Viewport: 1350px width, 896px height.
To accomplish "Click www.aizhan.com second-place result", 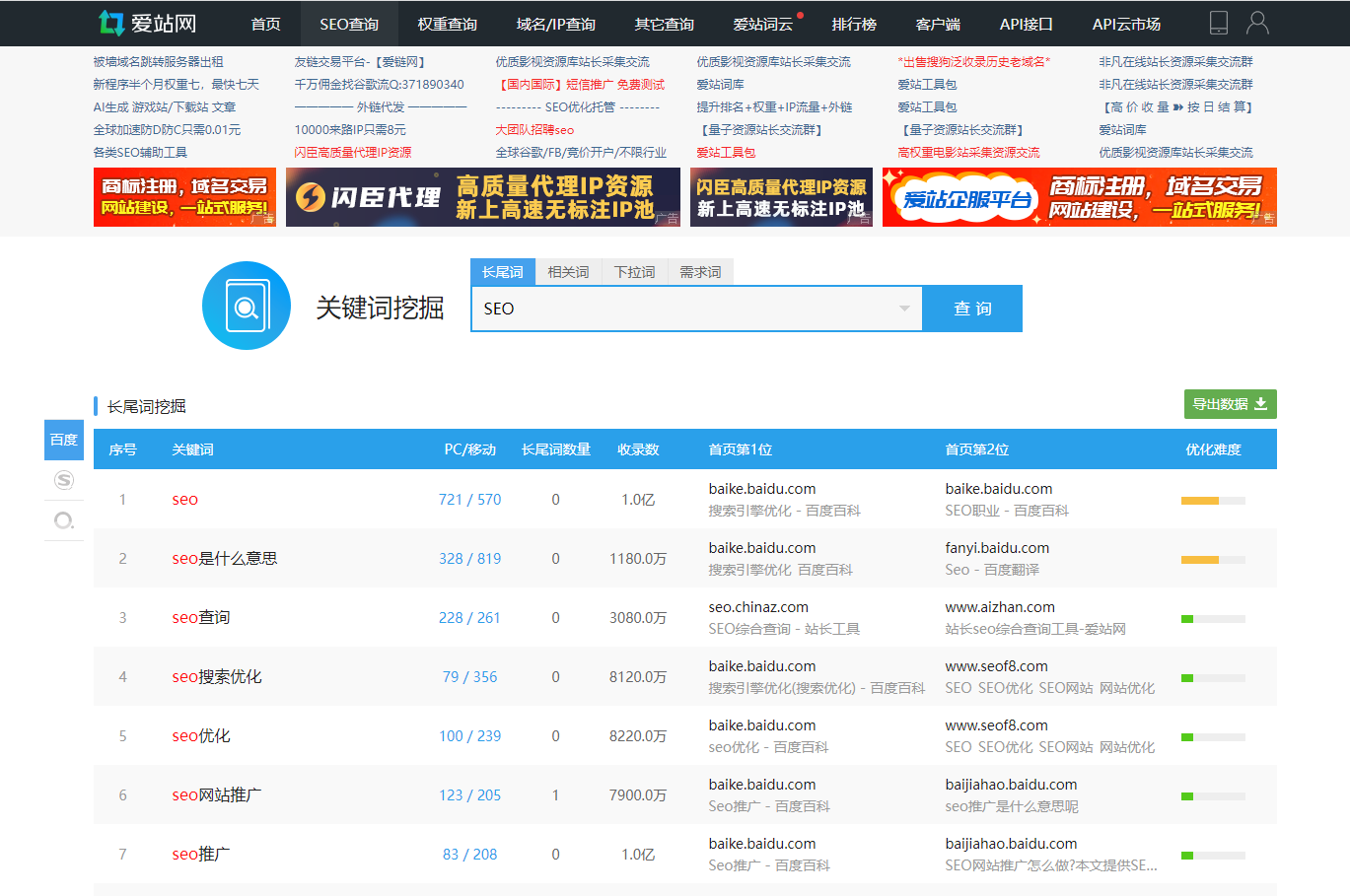I will 1000,607.
